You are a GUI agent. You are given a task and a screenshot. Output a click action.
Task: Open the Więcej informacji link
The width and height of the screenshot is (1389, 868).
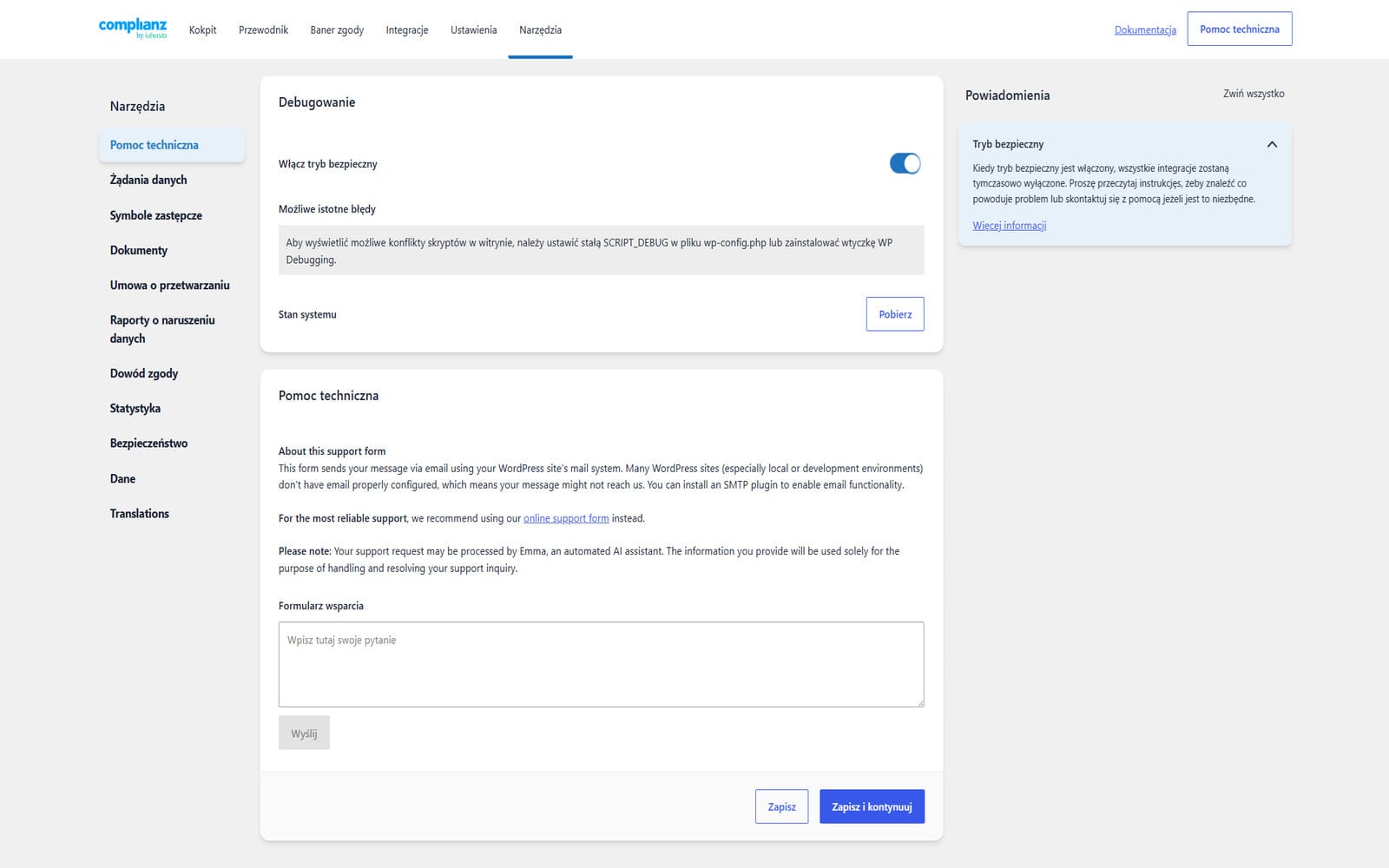1009,226
